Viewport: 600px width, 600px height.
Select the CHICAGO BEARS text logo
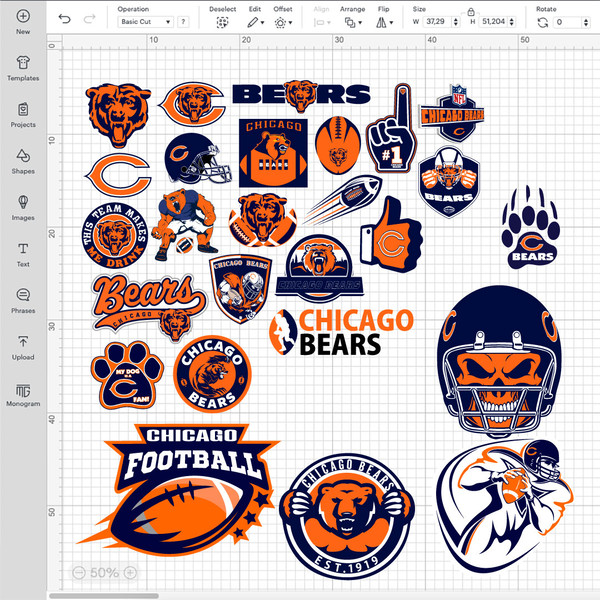pos(341,332)
